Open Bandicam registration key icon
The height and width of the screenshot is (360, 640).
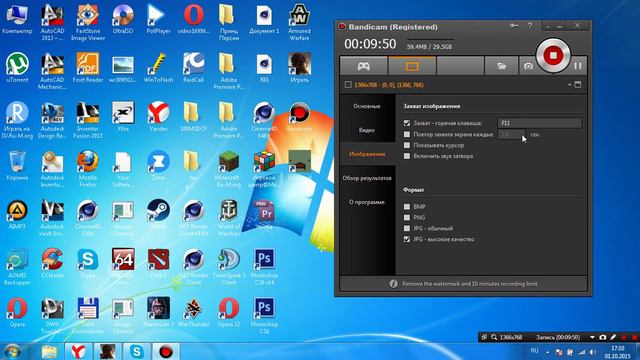(x=514, y=26)
